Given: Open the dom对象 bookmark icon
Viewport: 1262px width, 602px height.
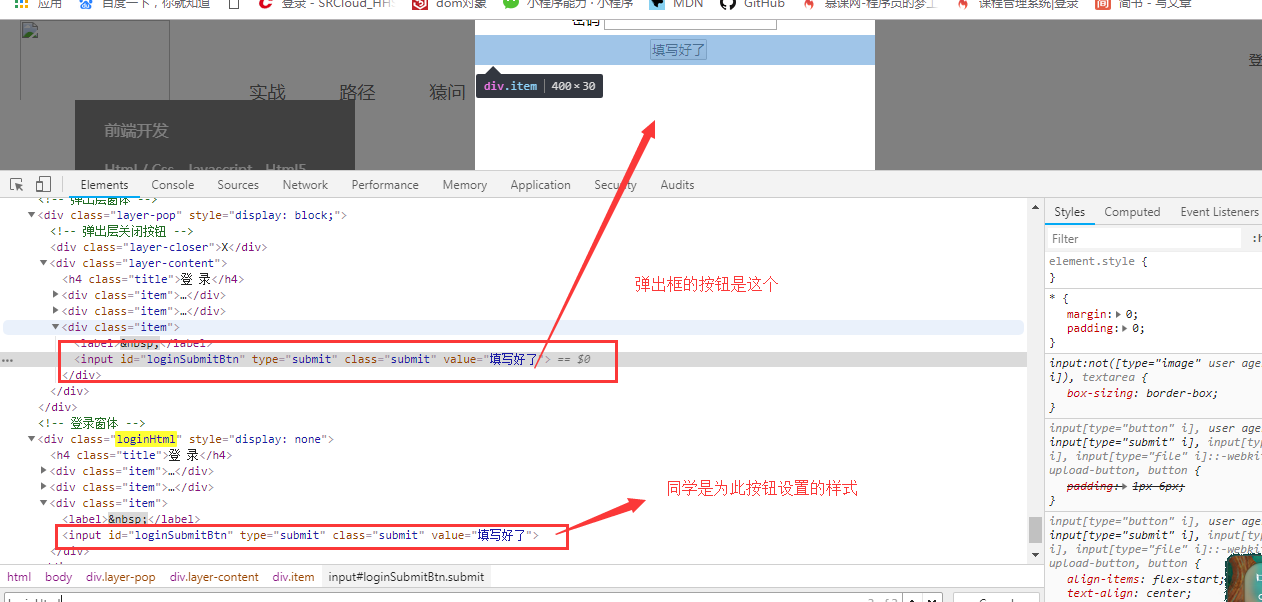Looking at the screenshot, I should (419, 4).
